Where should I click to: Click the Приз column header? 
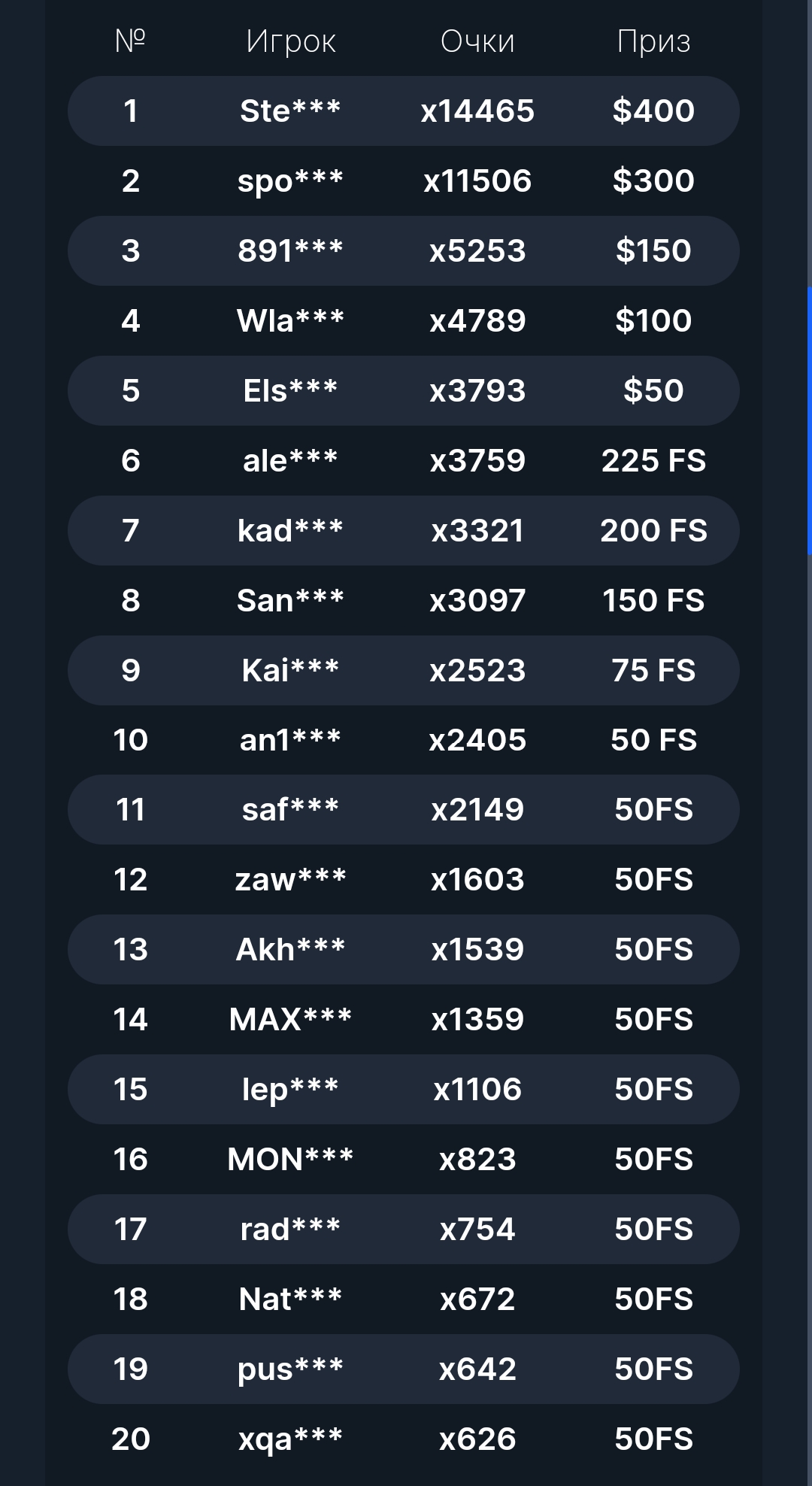653,42
